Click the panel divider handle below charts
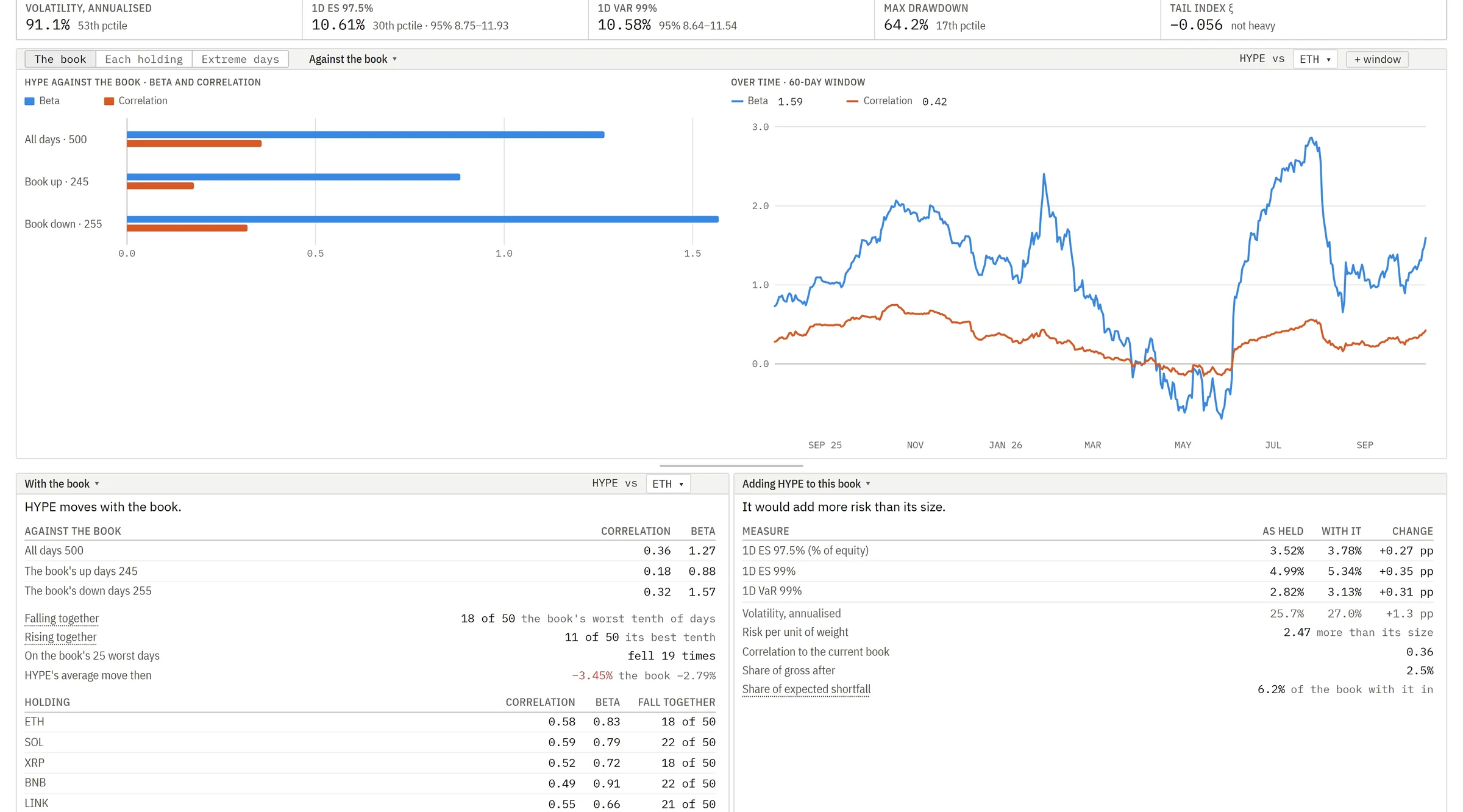This screenshot has width=1463, height=812. point(731,466)
